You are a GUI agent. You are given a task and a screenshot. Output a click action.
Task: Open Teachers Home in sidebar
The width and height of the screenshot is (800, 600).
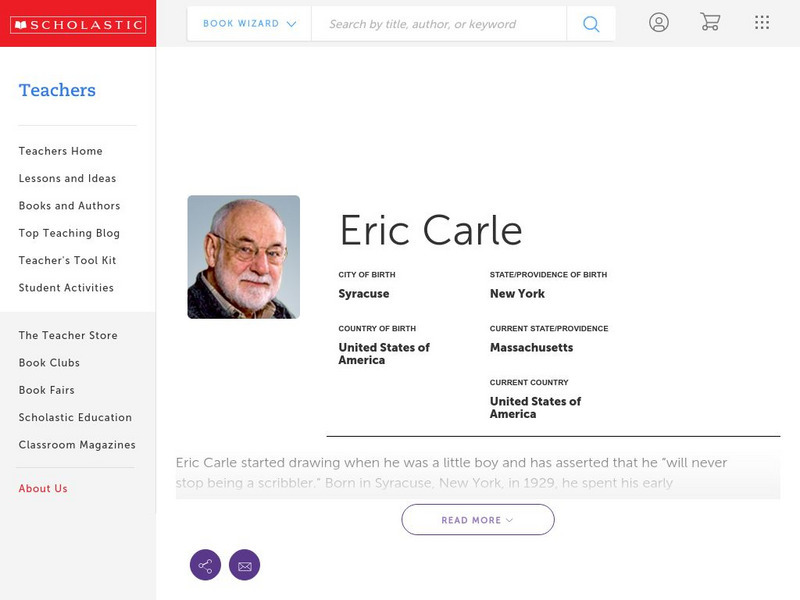click(60, 151)
